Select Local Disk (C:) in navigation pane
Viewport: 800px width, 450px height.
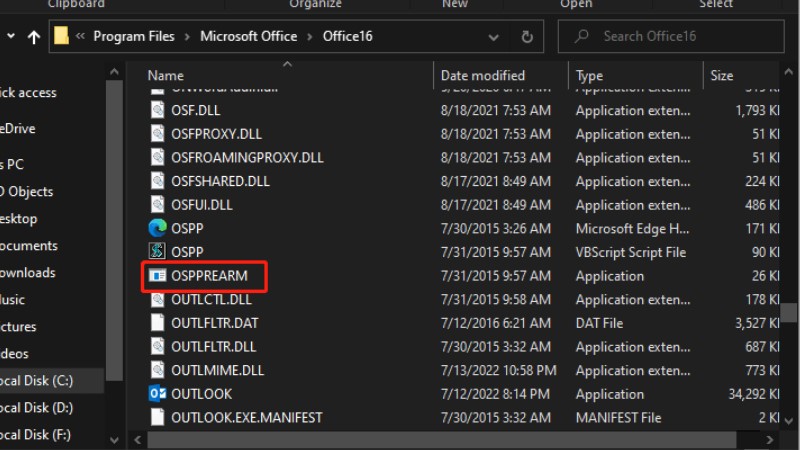pyautogui.click(x=37, y=380)
